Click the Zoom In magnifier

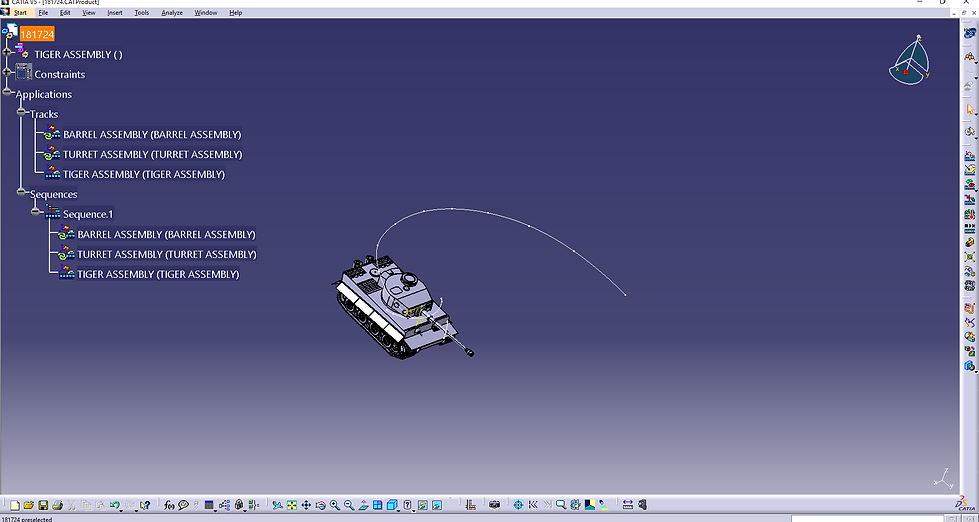click(x=335, y=505)
